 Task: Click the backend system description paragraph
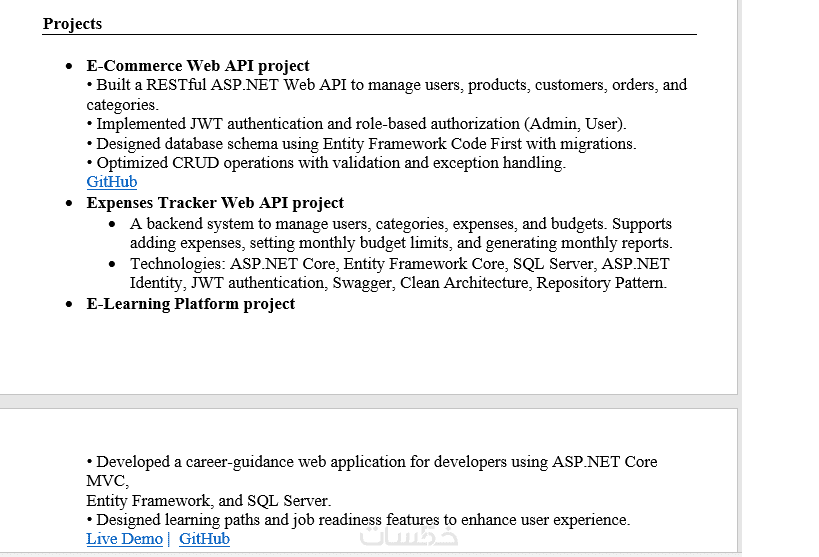pyautogui.click(x=400, y=233)
